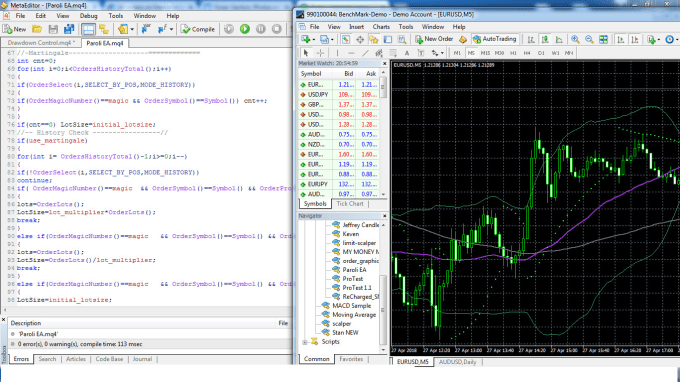The height and width of the screenshot is (382, 680).
Task: Open Insert menu in MetaTrader
Action: (x=356, y=27)
